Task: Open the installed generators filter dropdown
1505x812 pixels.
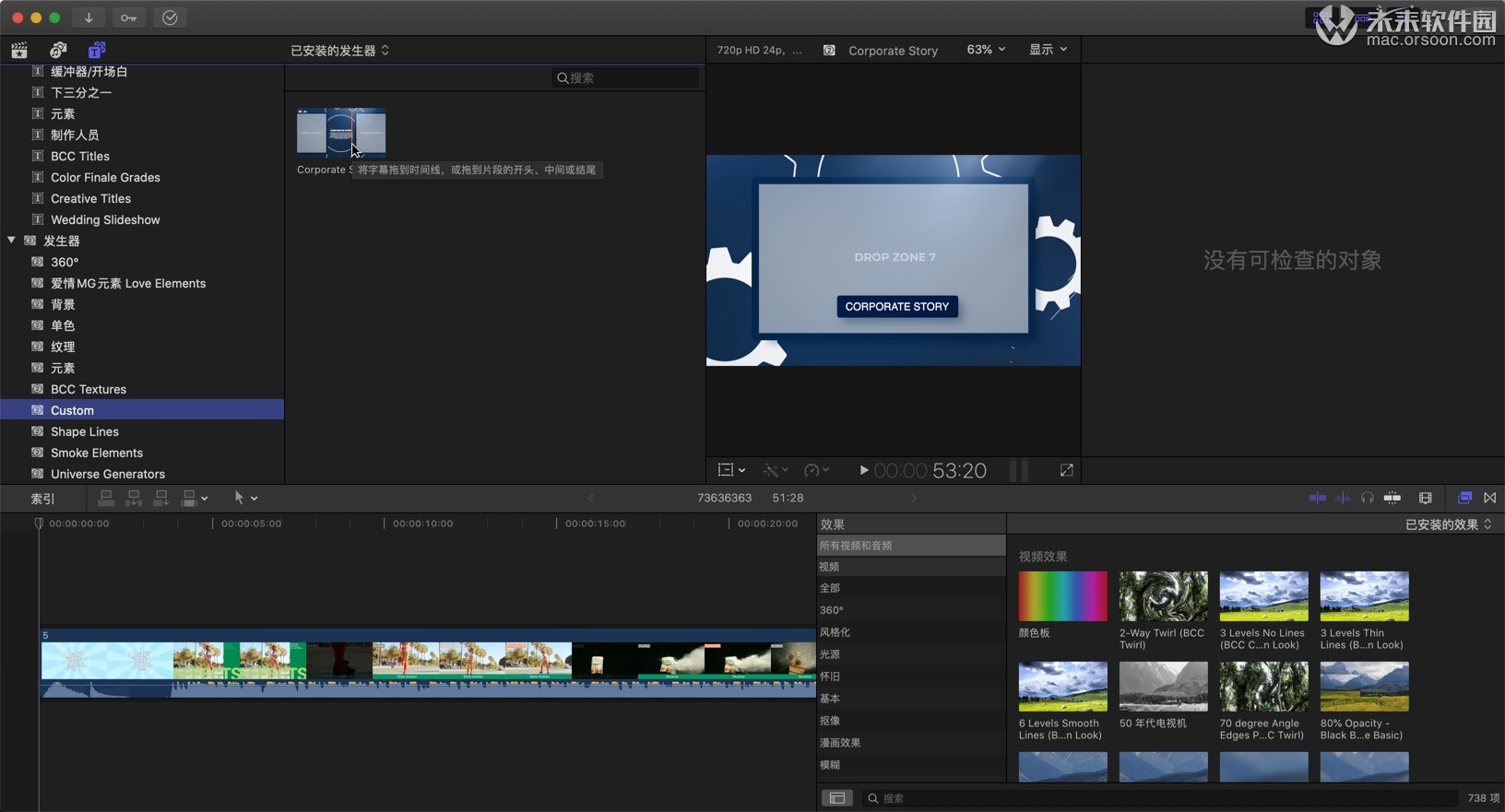Action: (x=339, y=51)
